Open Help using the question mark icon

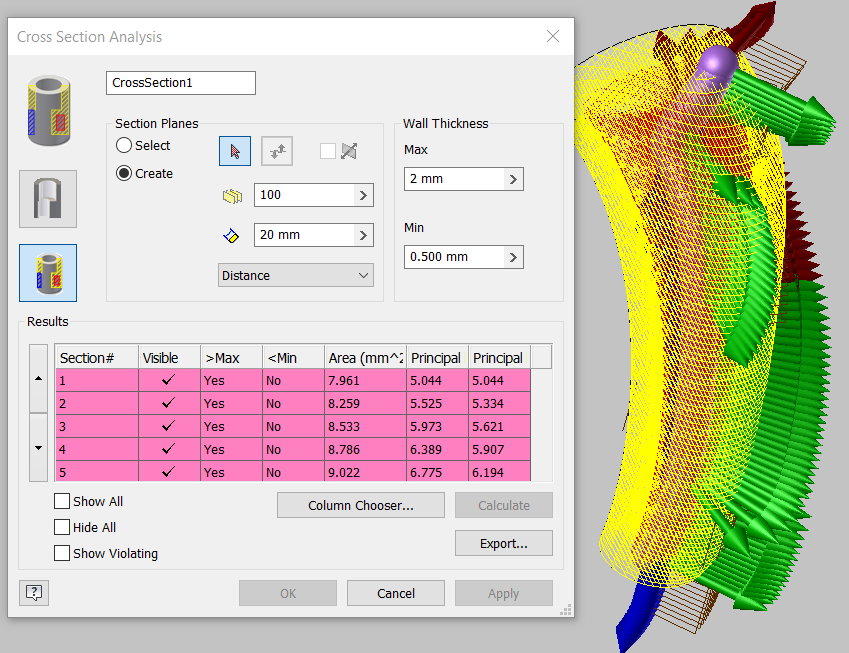[33, 592]
